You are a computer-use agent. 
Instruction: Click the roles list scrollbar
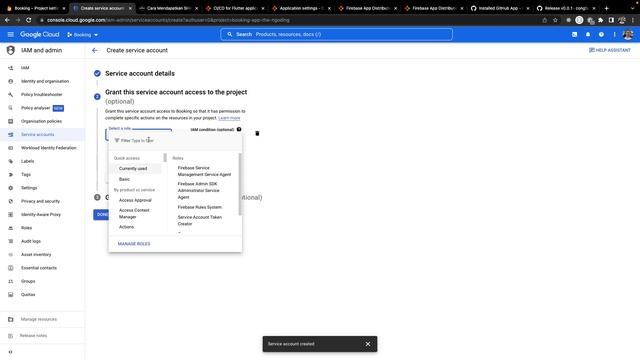click(240, 184)
